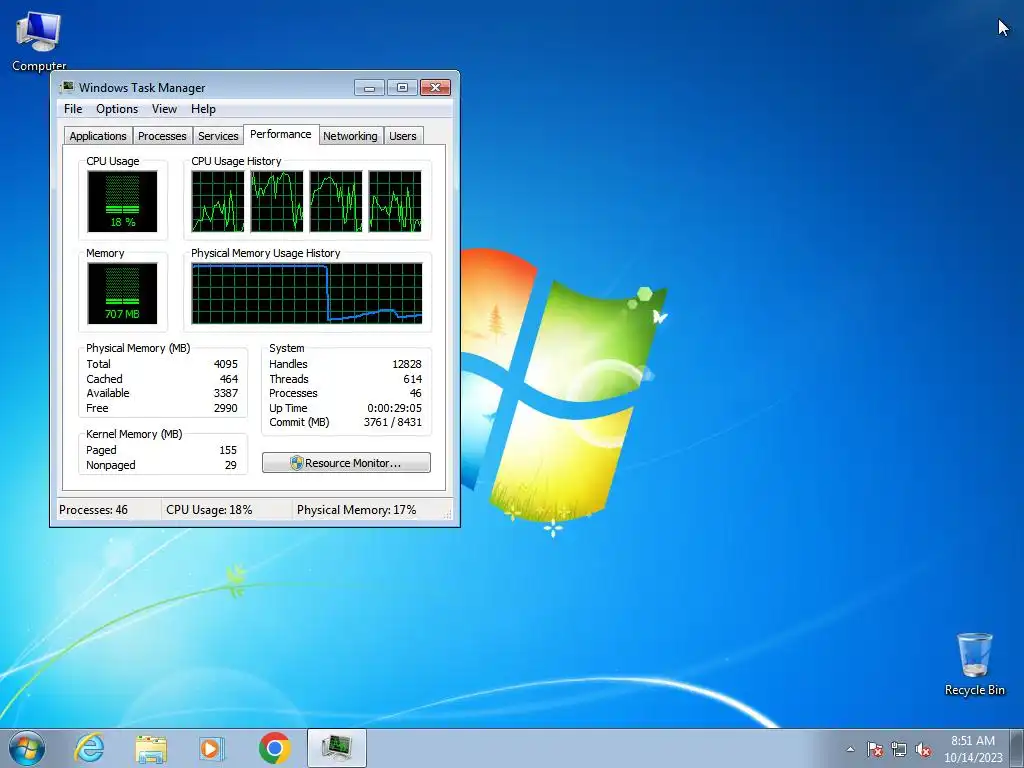Viewport: 1024px width, 768px height.
Task: Close the Task Manager window
Action: pos(436,88)
